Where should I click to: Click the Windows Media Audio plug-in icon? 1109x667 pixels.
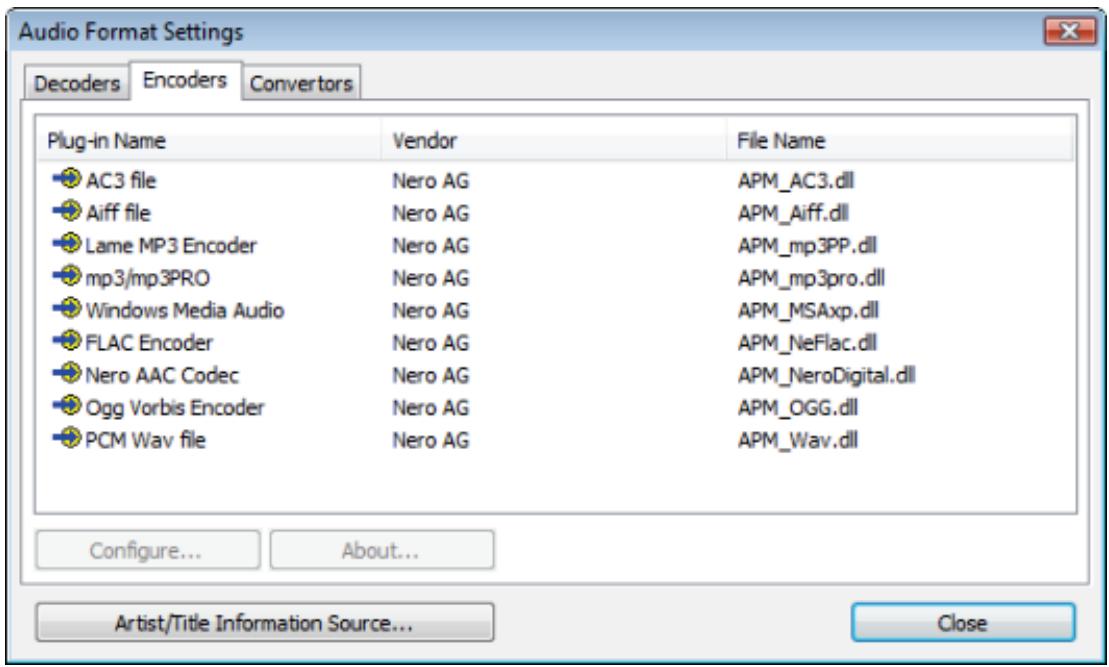coord(67,309)
